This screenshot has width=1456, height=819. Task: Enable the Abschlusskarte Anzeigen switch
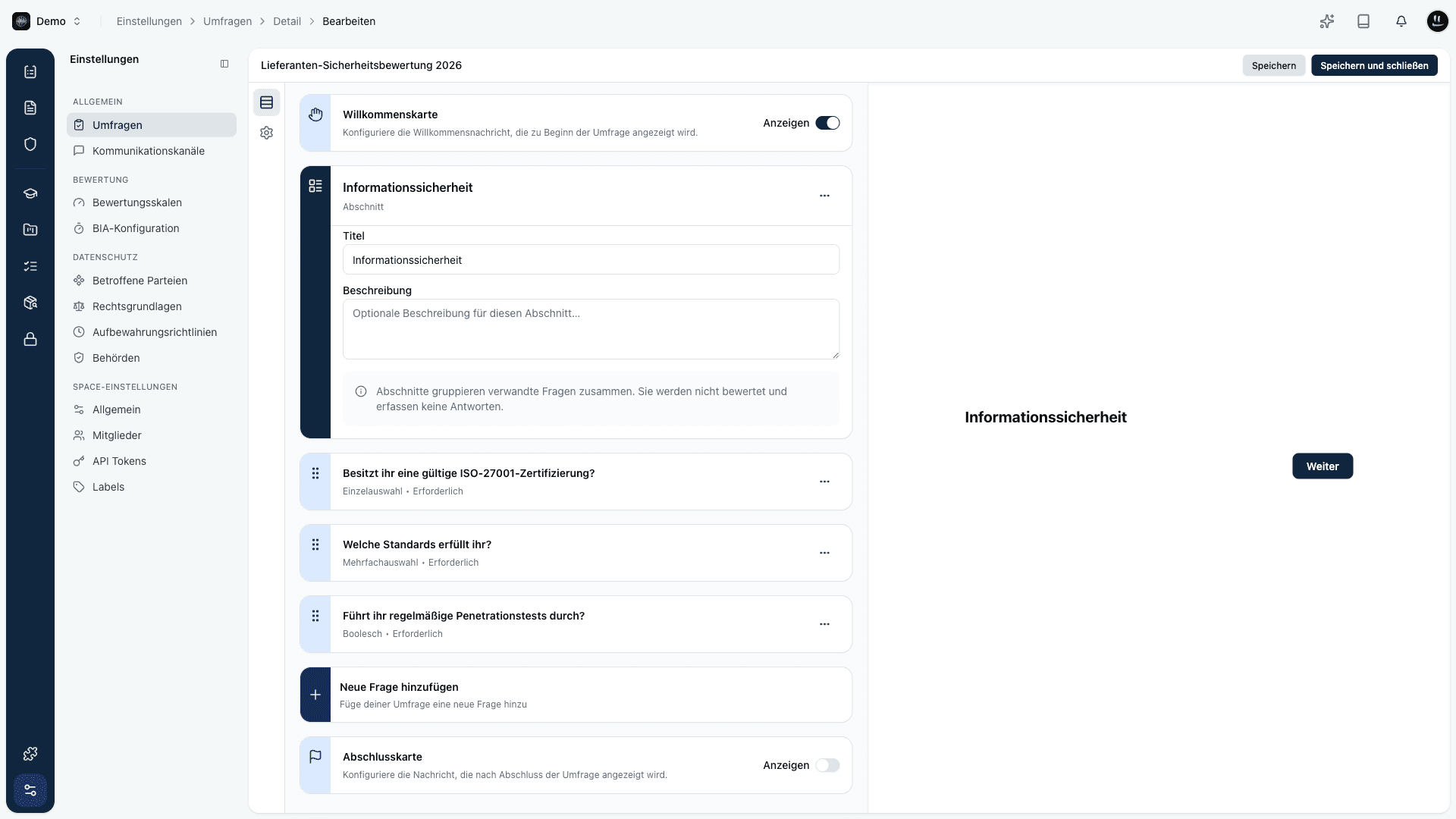pyautogui.click(x=827, y=765)
